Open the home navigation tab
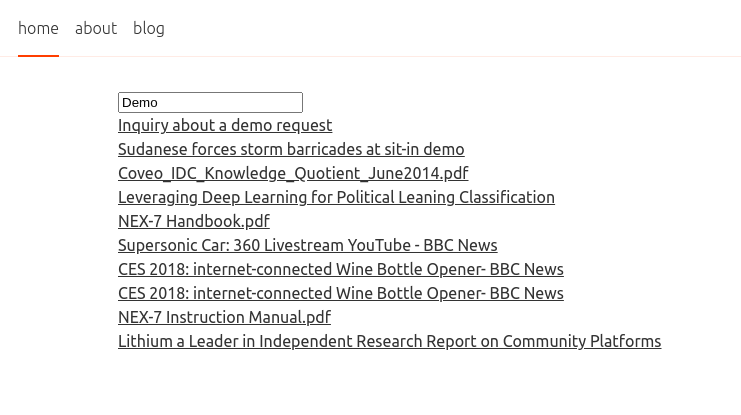The image size is (741, 415). [x=38, y=28]
